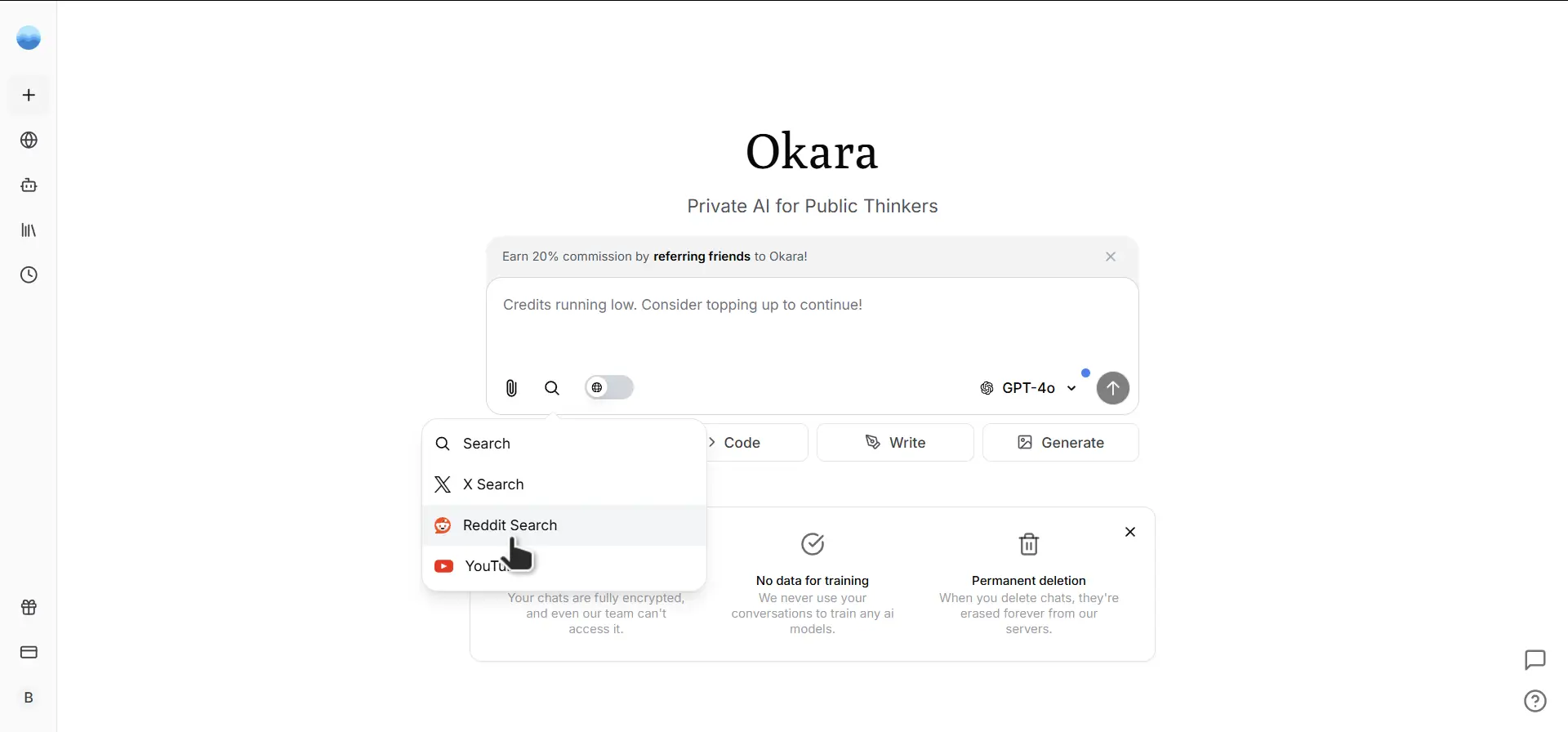Open the B profile avatar
This screenshot has height=732, width=1568.
[29, 698]
